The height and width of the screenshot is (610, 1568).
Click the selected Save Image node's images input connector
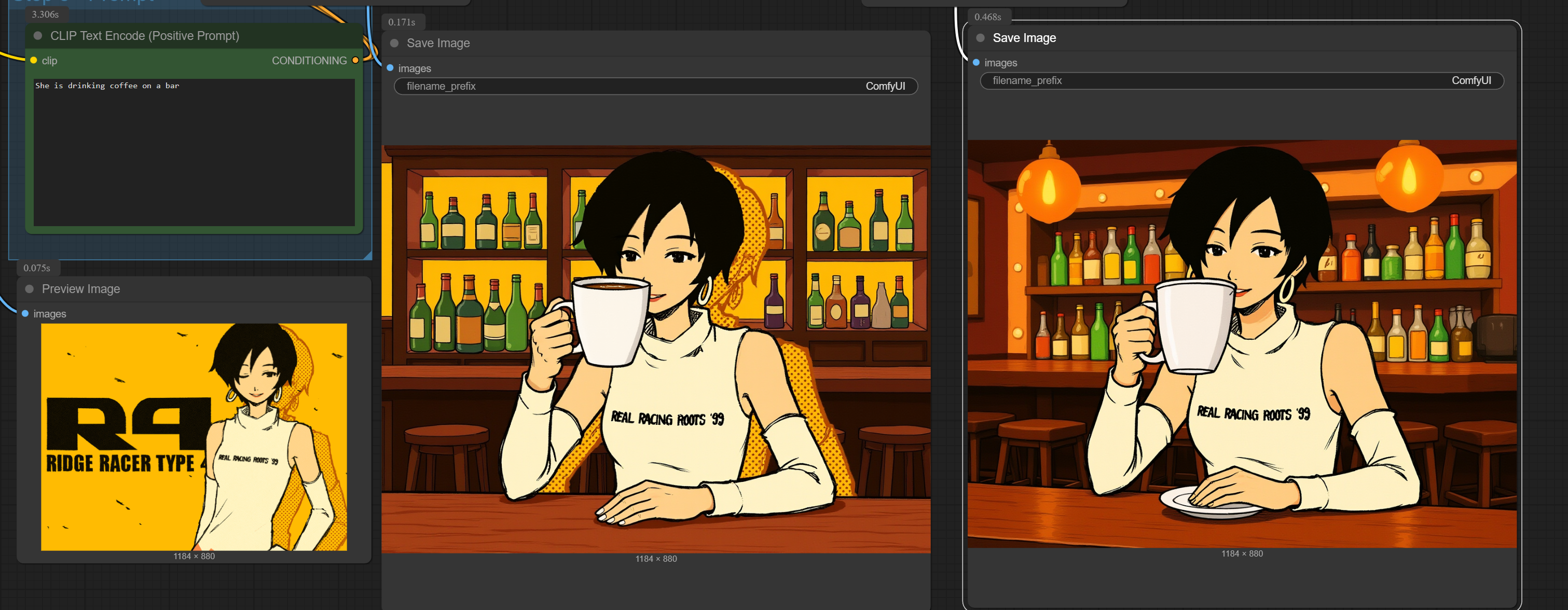click(976, 63)
